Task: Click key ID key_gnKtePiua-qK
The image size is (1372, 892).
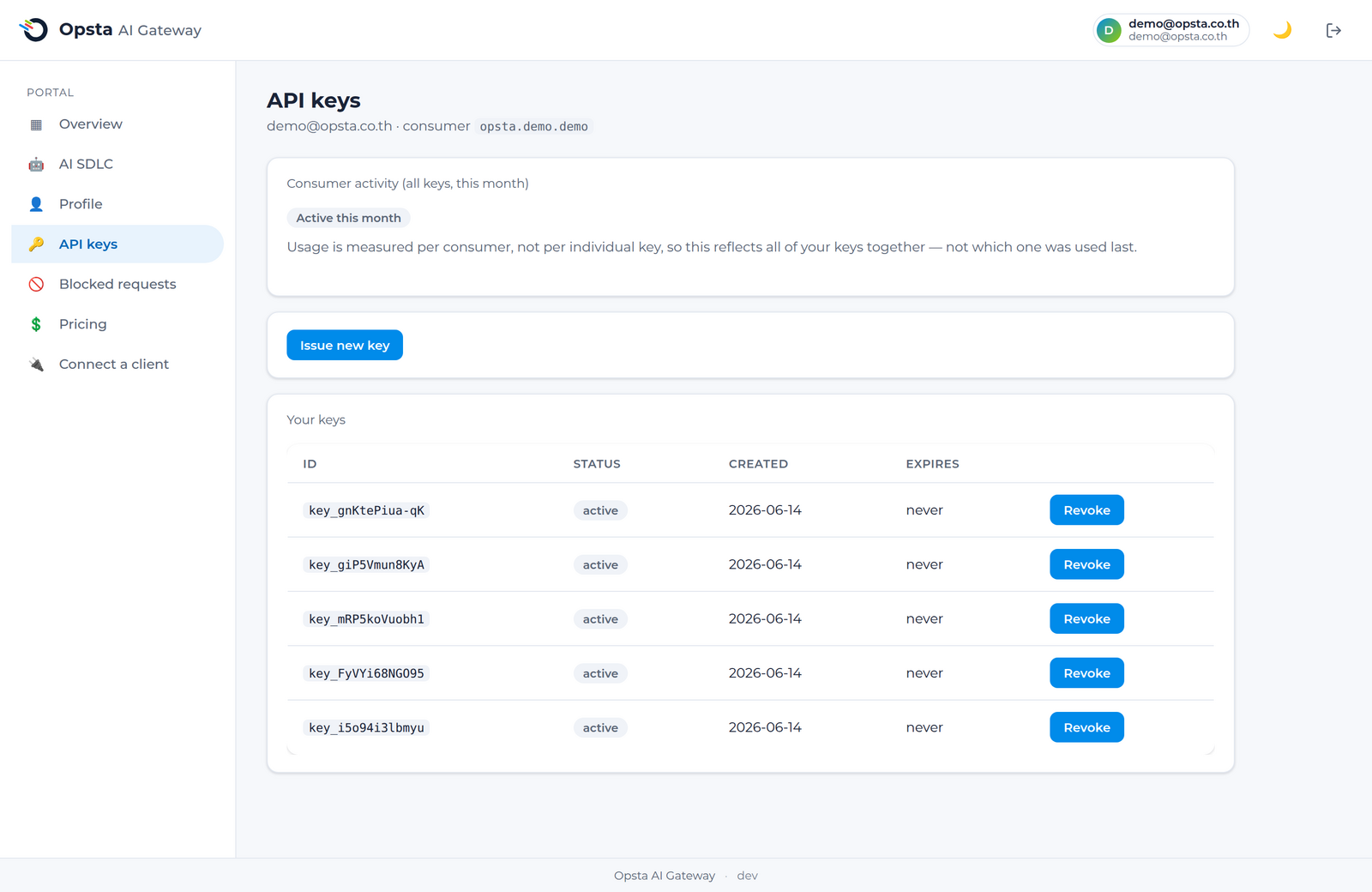Action: pyautogui.click(x=366, y=510)
